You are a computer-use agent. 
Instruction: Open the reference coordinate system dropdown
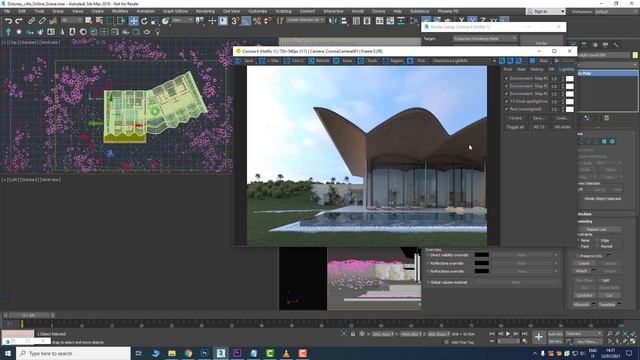[182, 20]
